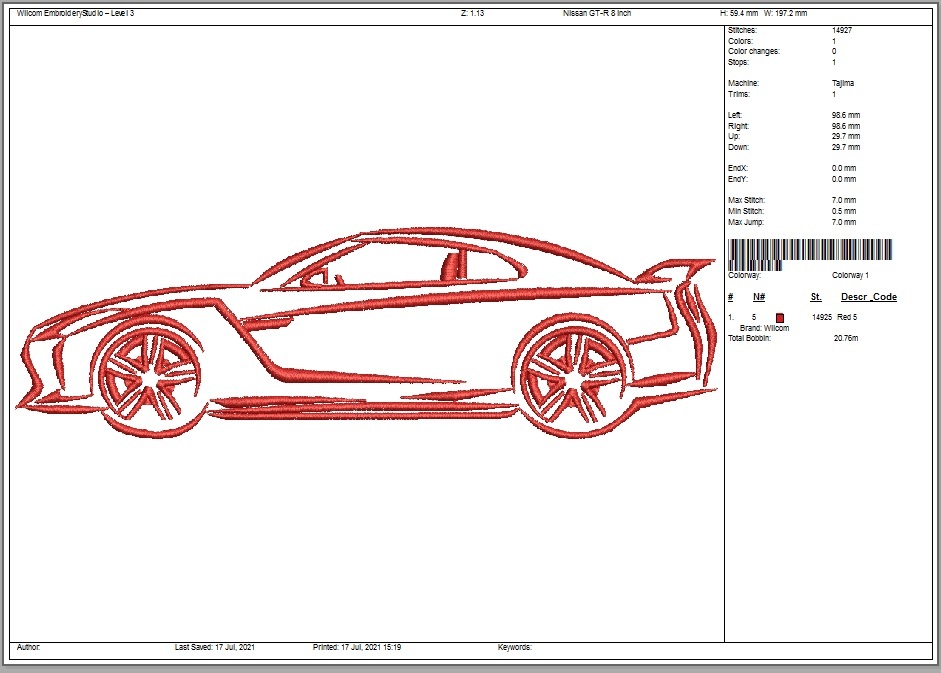This screenshot has height=673, width=941.
Task: Click the front wheel of the embroidered car
Action: (x=150, y=377)
